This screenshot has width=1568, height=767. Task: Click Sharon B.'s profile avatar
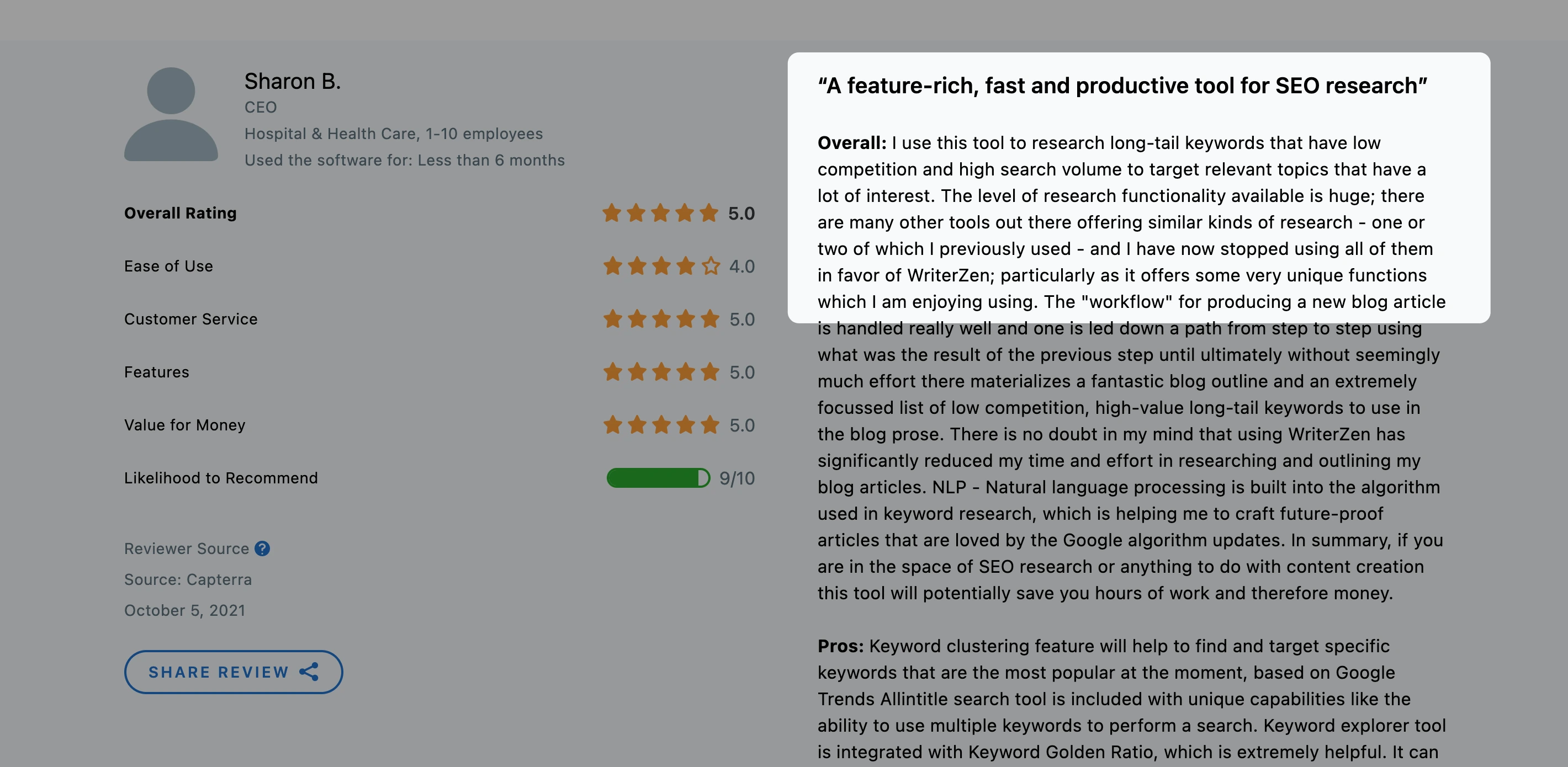tap(171, 114)
